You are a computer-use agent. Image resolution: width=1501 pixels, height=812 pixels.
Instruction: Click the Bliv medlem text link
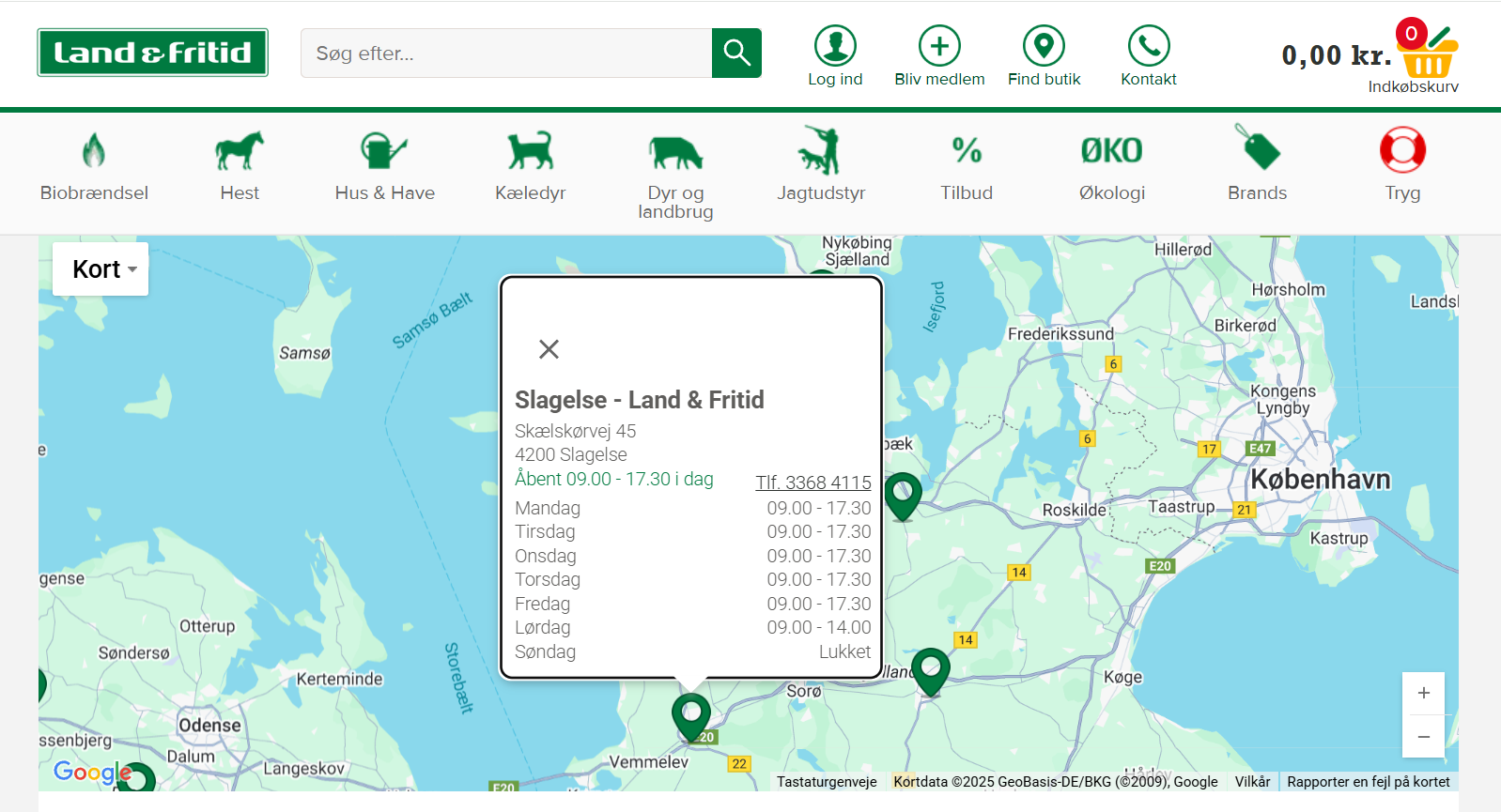[x=939, y=79]
